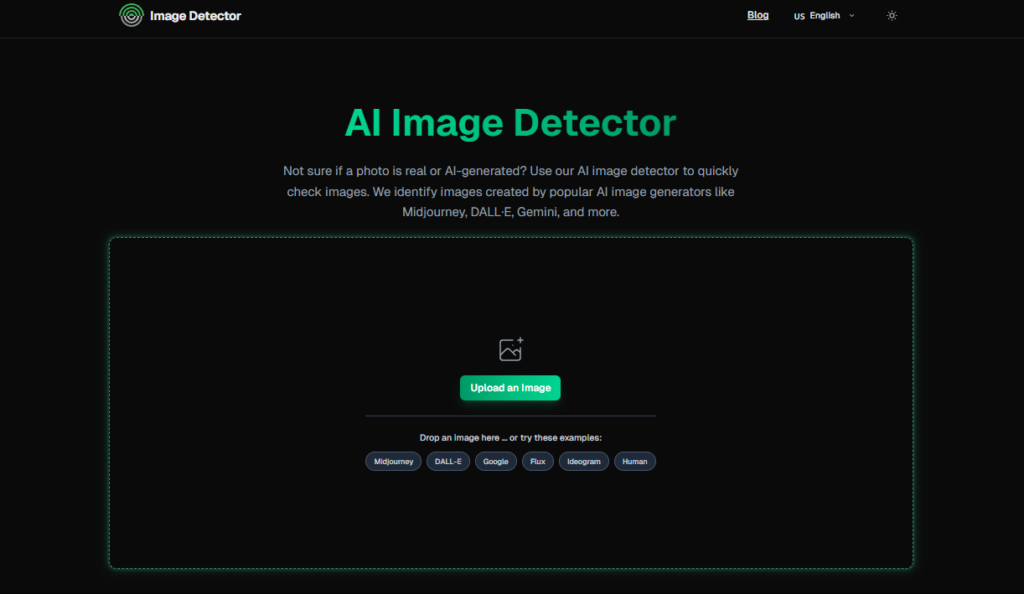Choose the Google example image

coord(496,461)
